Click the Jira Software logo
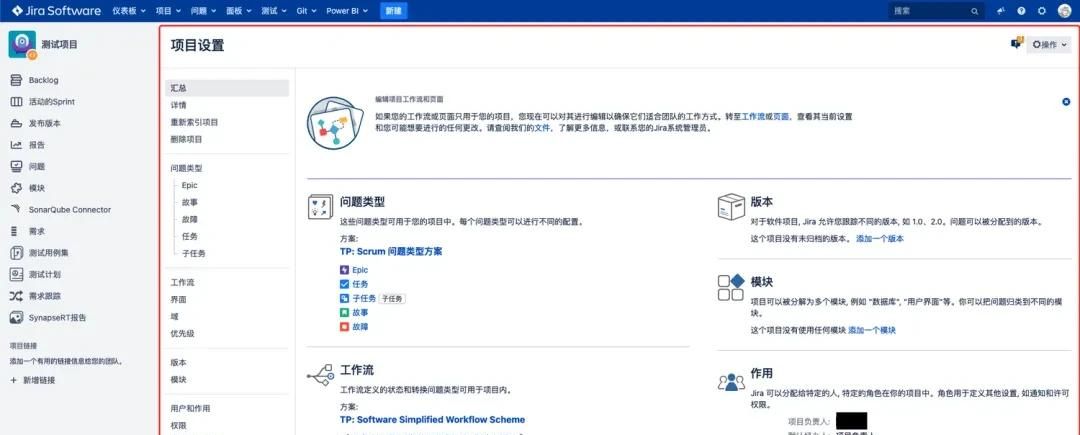 (56, 11)
